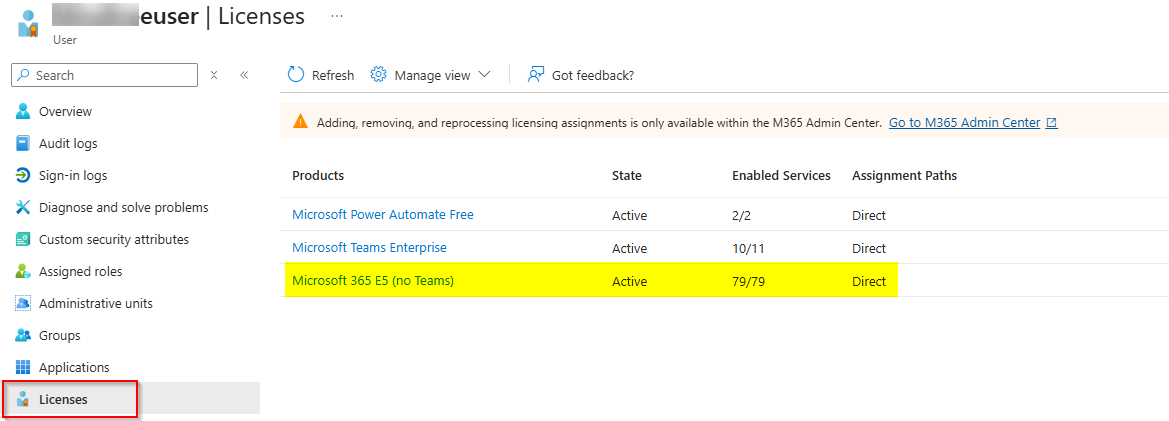Click the Overview person icon
Screen dimensions: 1169x421
coord(24,111)
